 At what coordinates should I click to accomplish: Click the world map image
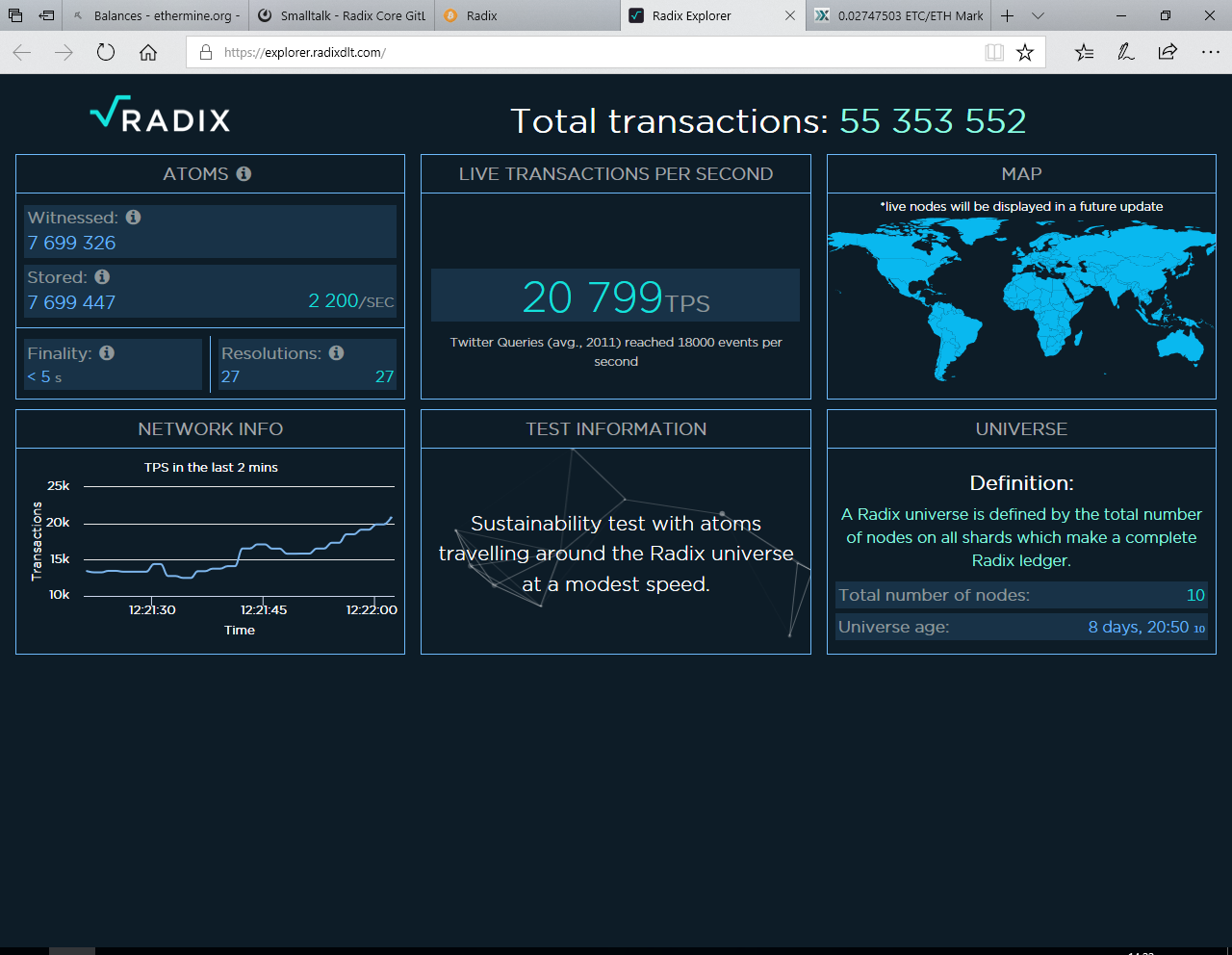pos(1021,297)
